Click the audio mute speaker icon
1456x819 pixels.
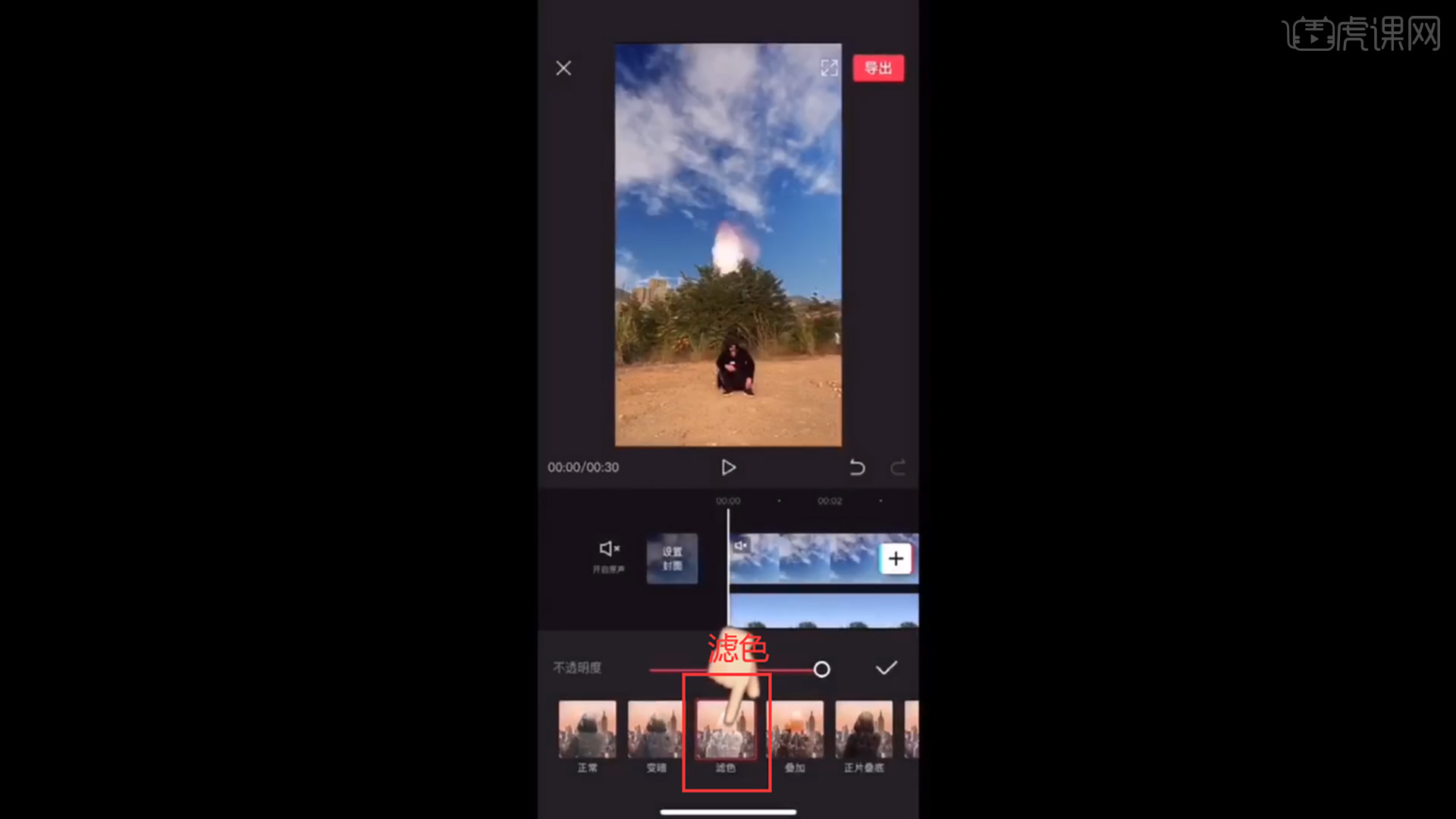click(609, 548)
